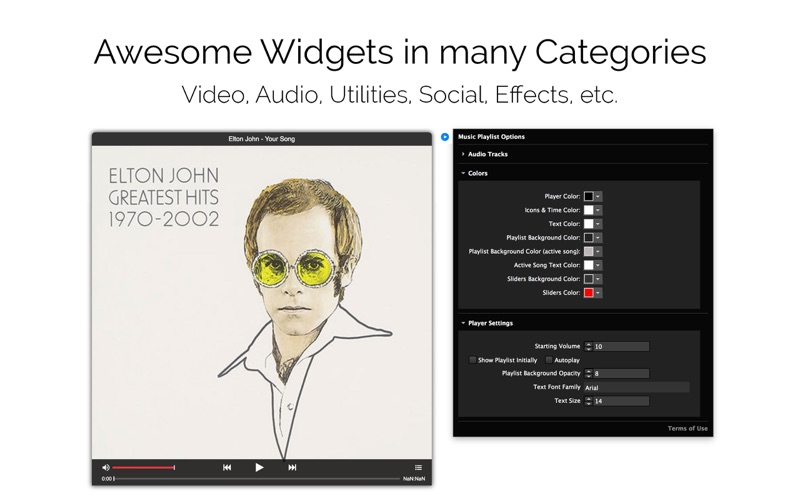Viewport: 800px width, 500px height.
Task: Click the blue circle panel toggle icon
Action: pos(445,136)
